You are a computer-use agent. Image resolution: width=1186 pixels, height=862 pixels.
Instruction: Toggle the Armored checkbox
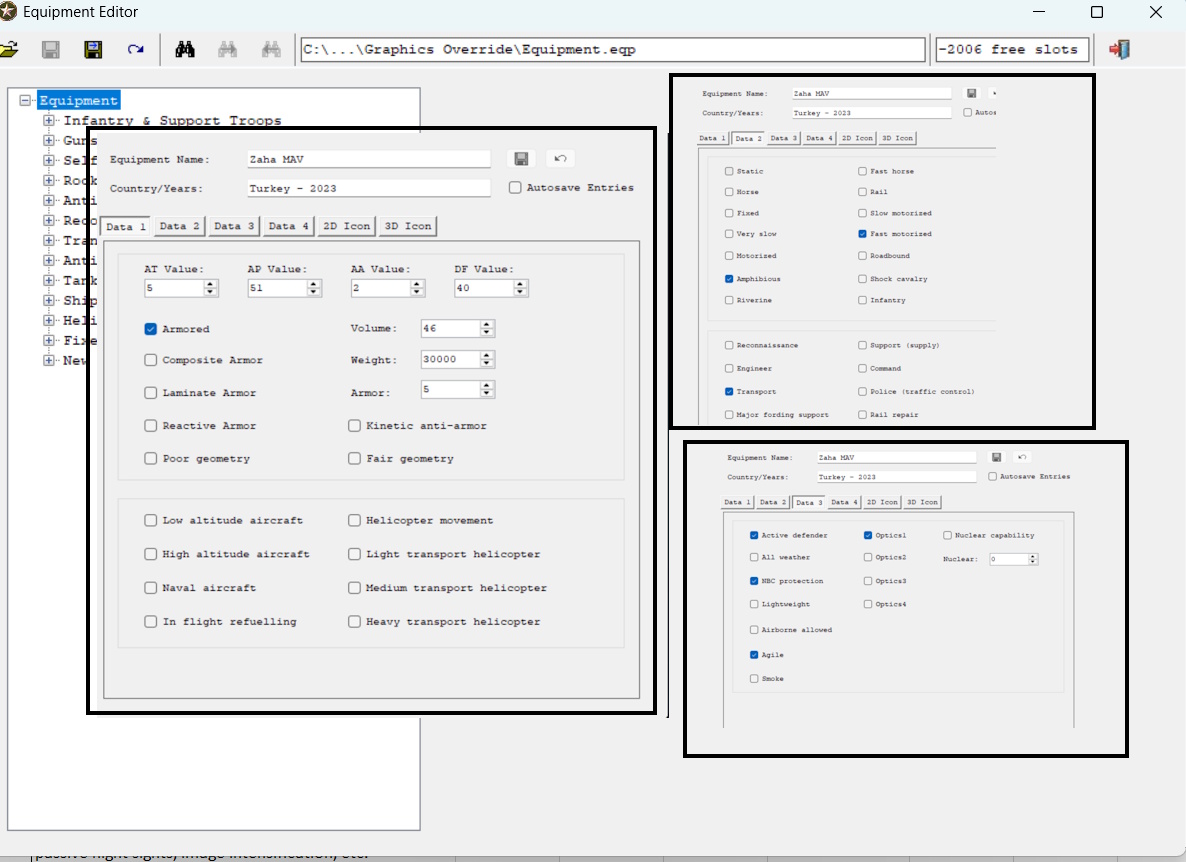pos(151,329)
